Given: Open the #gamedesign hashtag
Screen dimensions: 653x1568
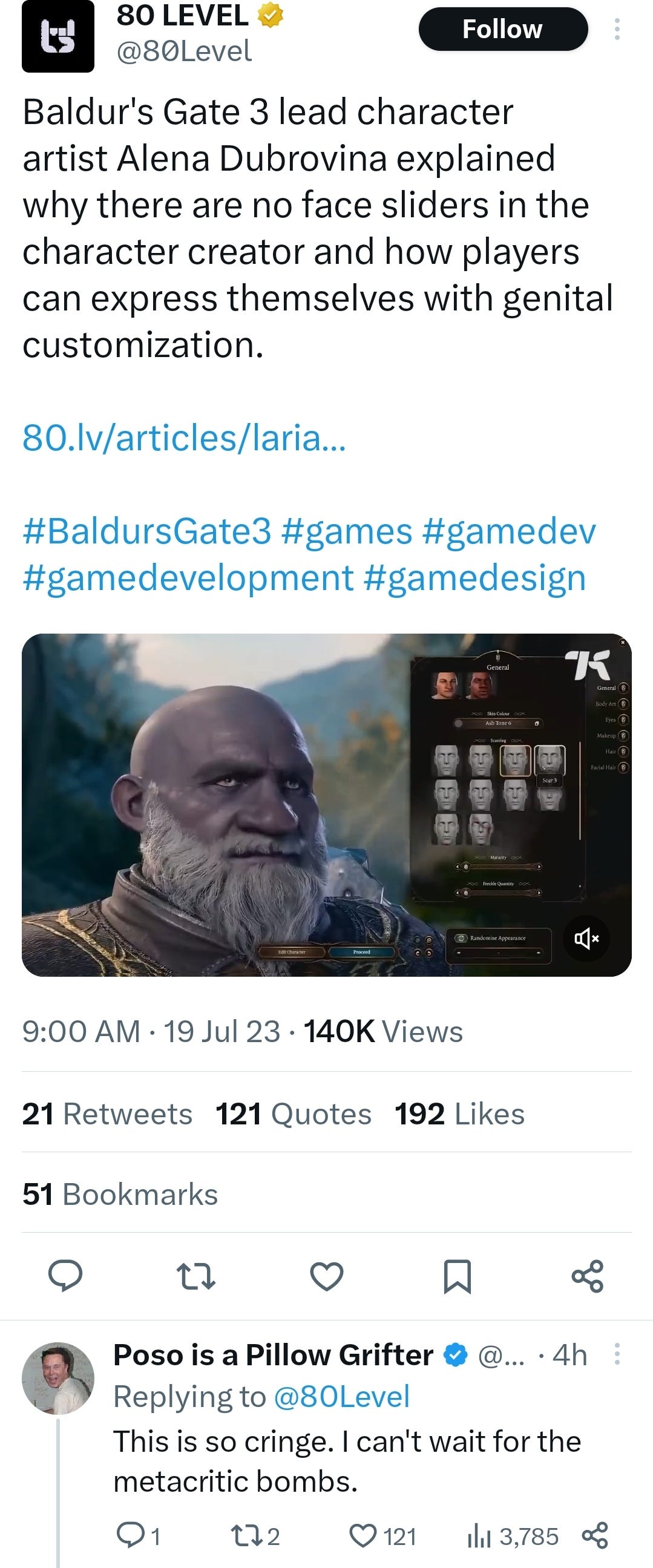Looking at the screenshot, I should tap(474, 577).
